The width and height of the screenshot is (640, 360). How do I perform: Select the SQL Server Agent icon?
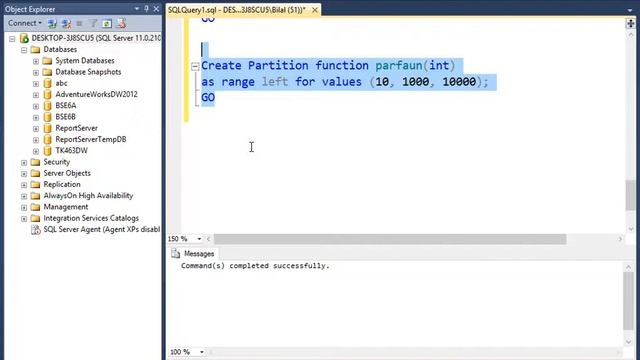click(x=36, y=230)
